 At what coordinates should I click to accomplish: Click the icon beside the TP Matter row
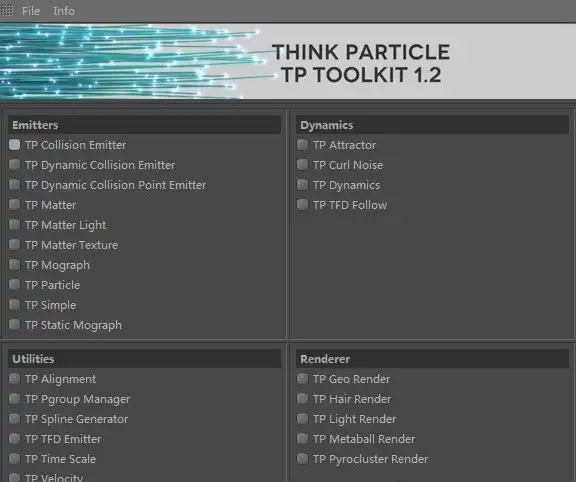tap(14, 205)
